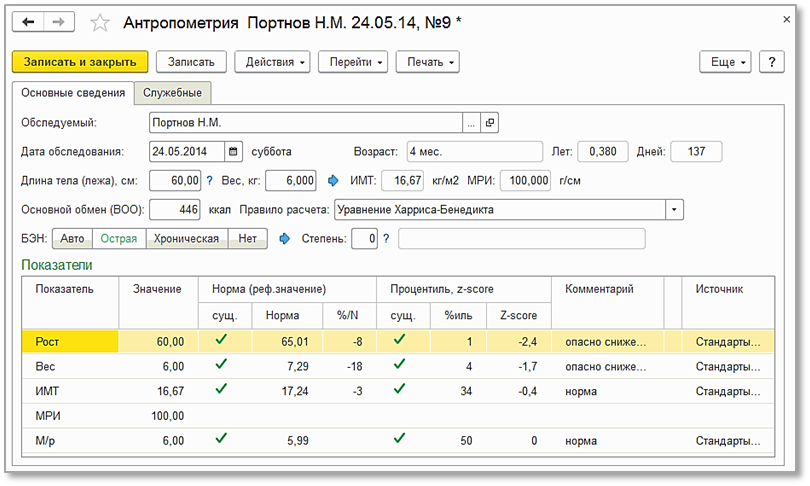Screen dimensions: 810x486
Task: Click Значение column header
Action: (157, 289)
